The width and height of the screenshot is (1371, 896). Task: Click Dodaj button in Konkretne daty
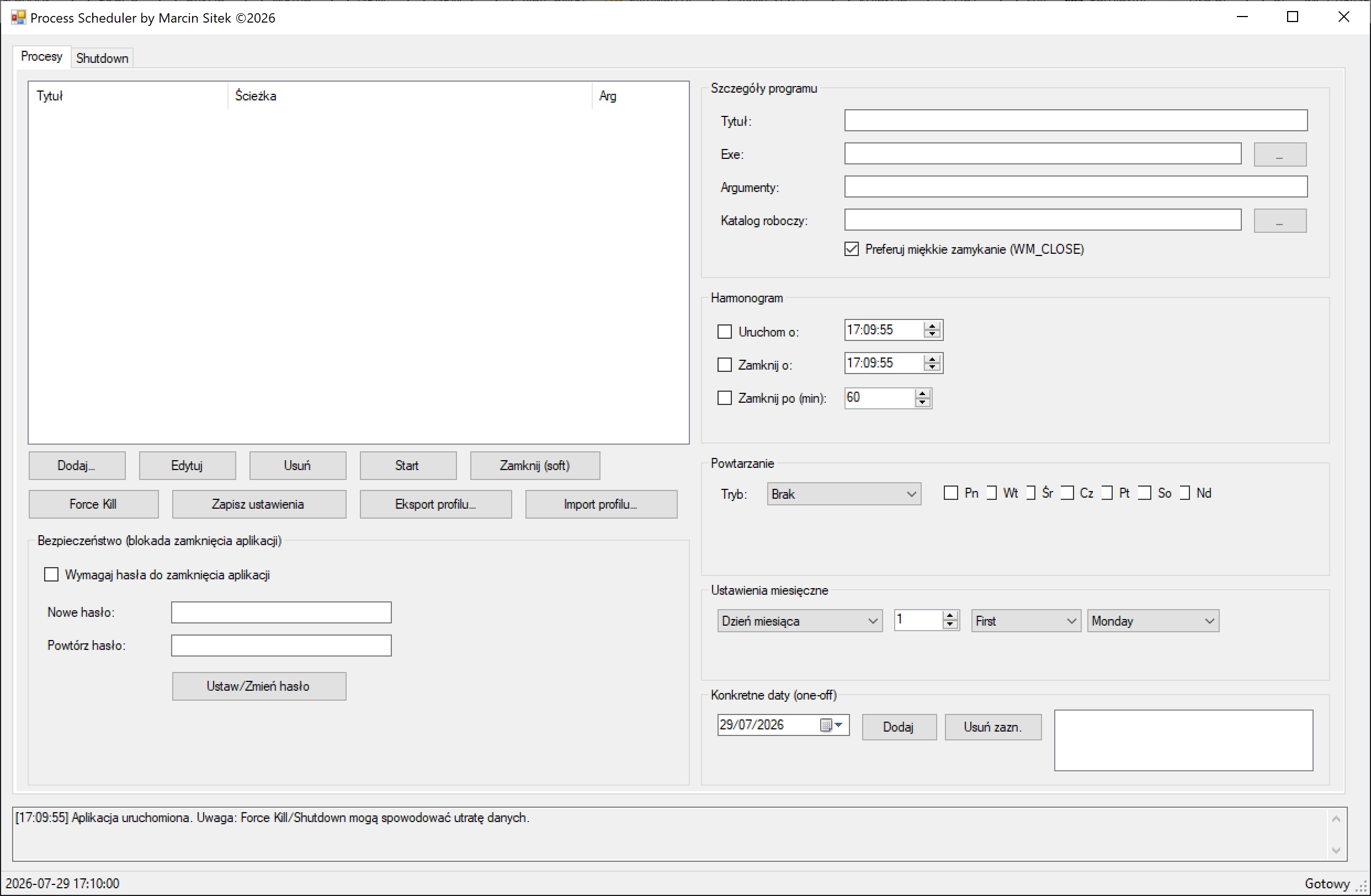pos(899,727)
